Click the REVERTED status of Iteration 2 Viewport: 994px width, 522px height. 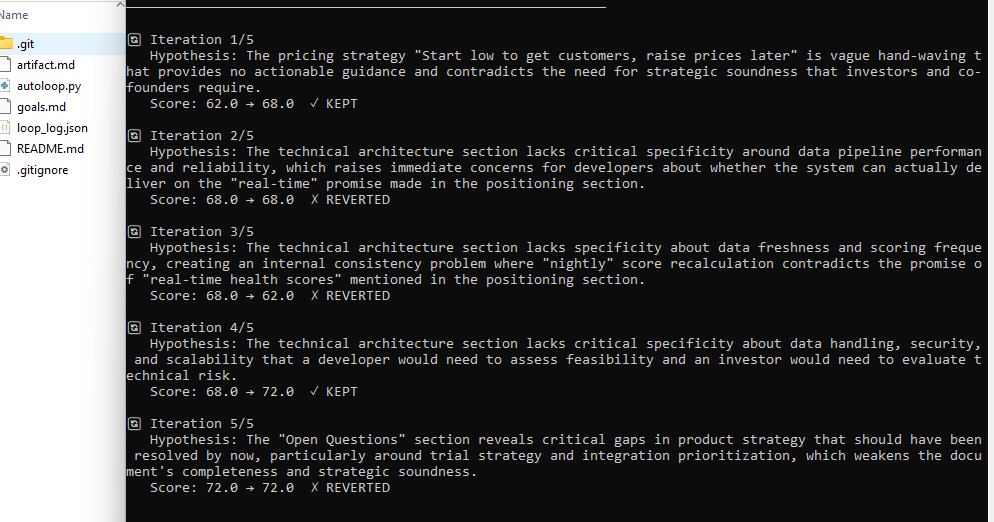pyautogui.click(x=357, y=200)
